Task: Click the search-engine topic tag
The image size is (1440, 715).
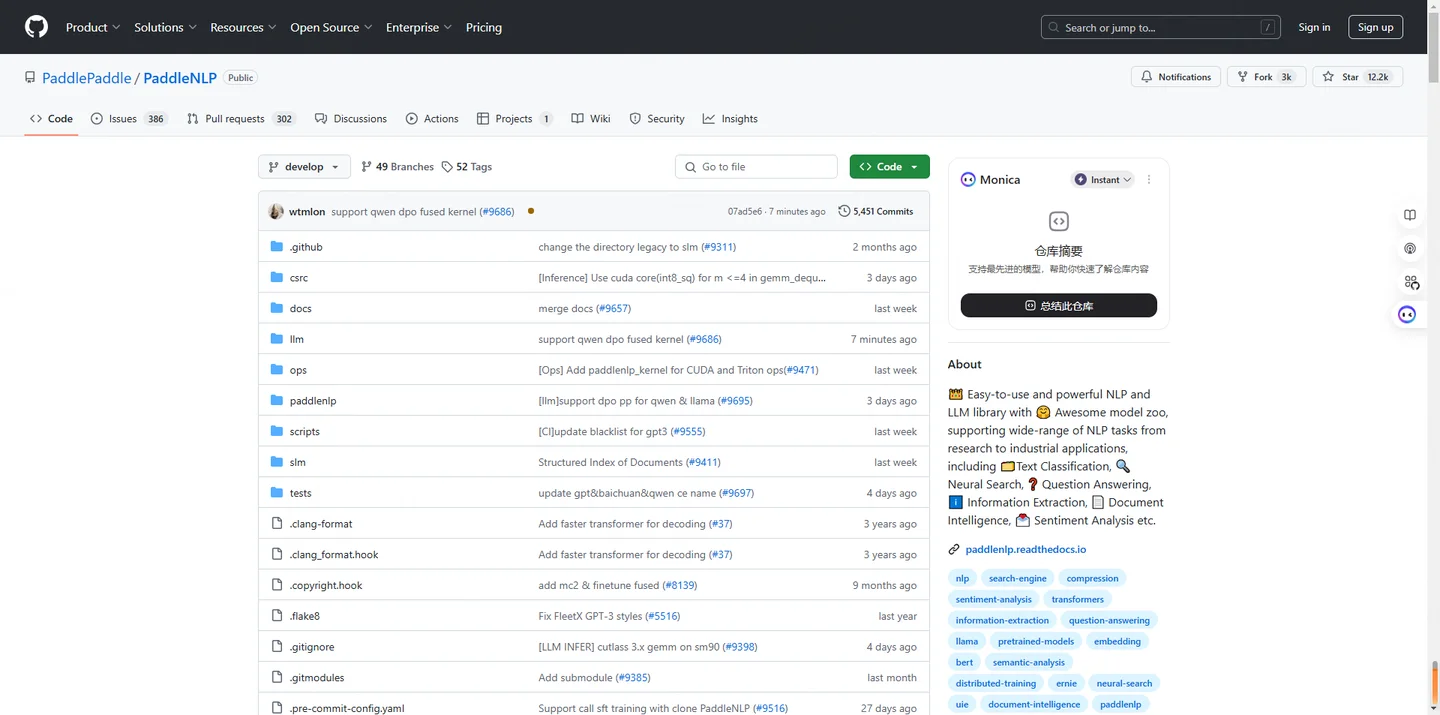Action: pos(1018,578)
